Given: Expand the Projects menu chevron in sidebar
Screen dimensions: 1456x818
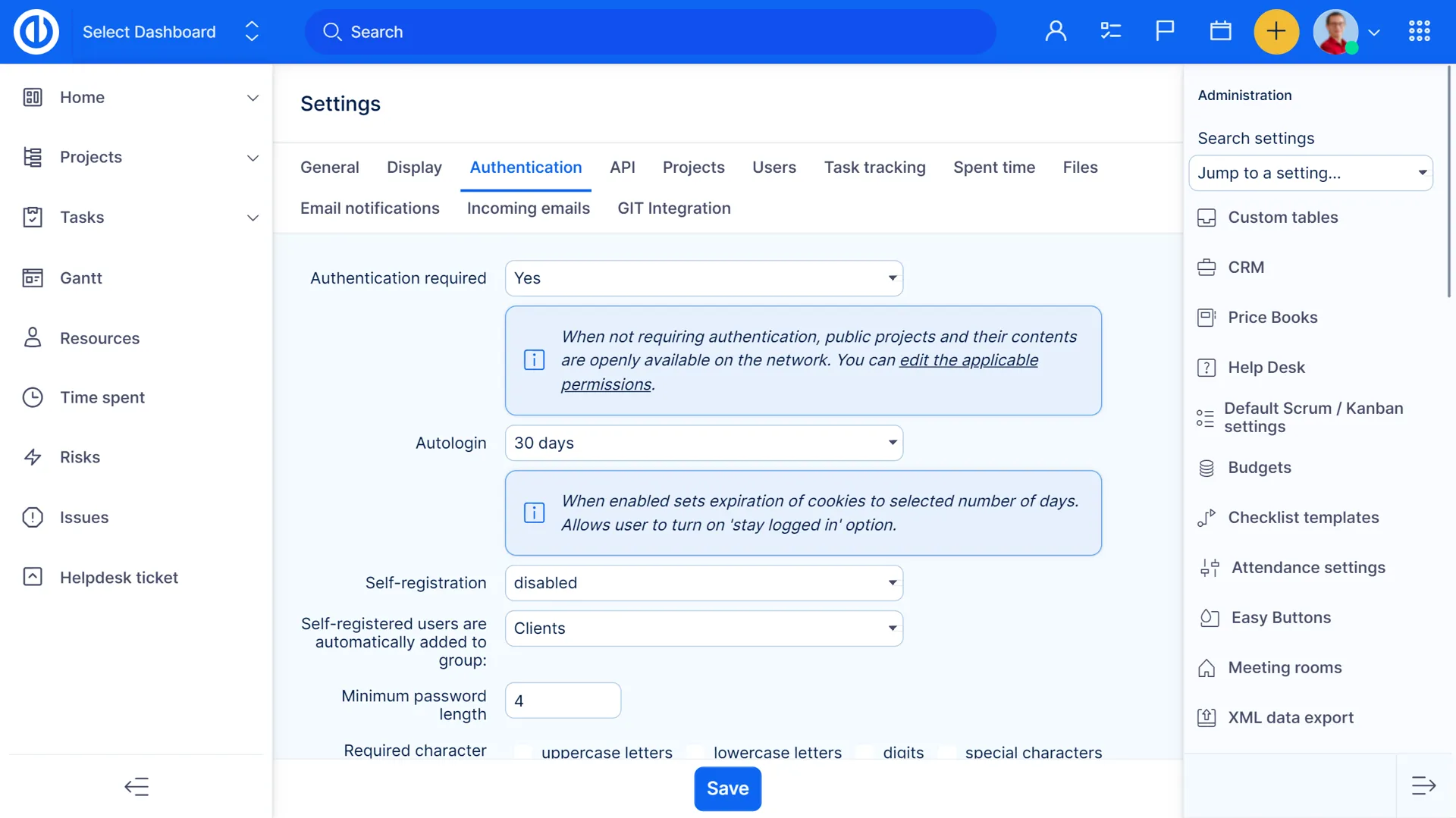Looking at the screenshot, I should (x=253, y=158).
